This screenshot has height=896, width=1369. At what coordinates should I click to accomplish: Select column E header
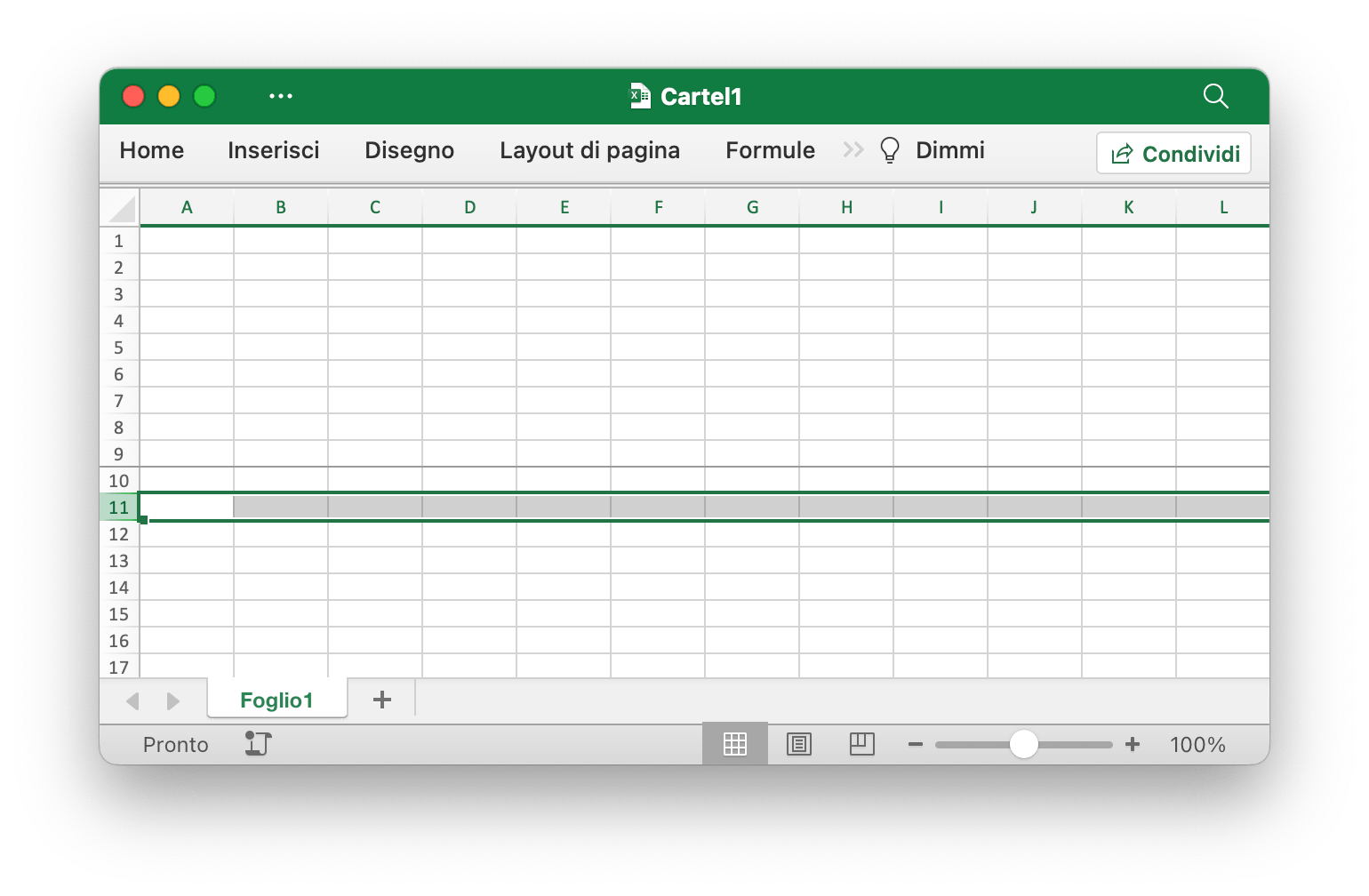(564, 207)
